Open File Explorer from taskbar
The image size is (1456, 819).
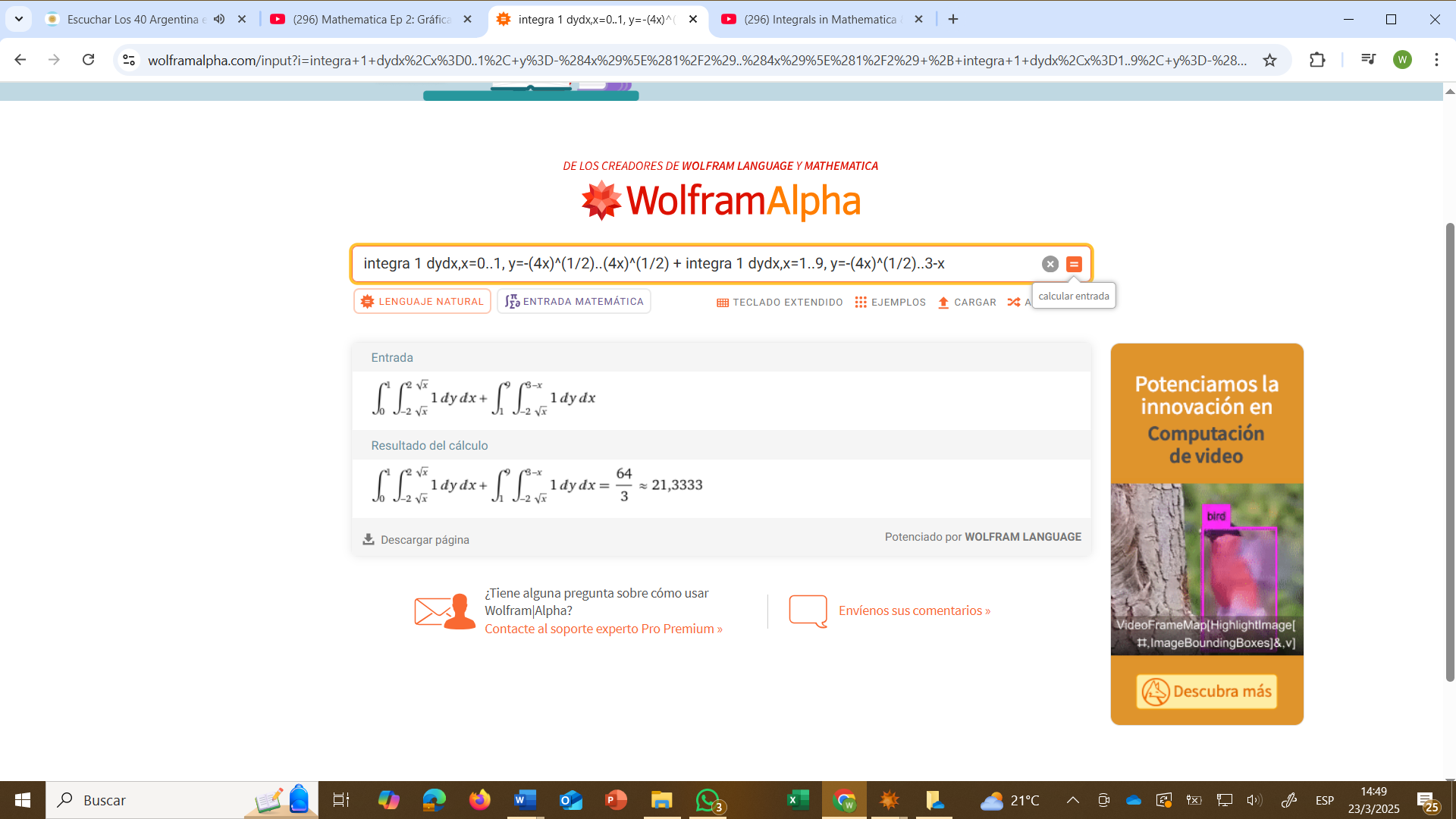tap(661, 800)
